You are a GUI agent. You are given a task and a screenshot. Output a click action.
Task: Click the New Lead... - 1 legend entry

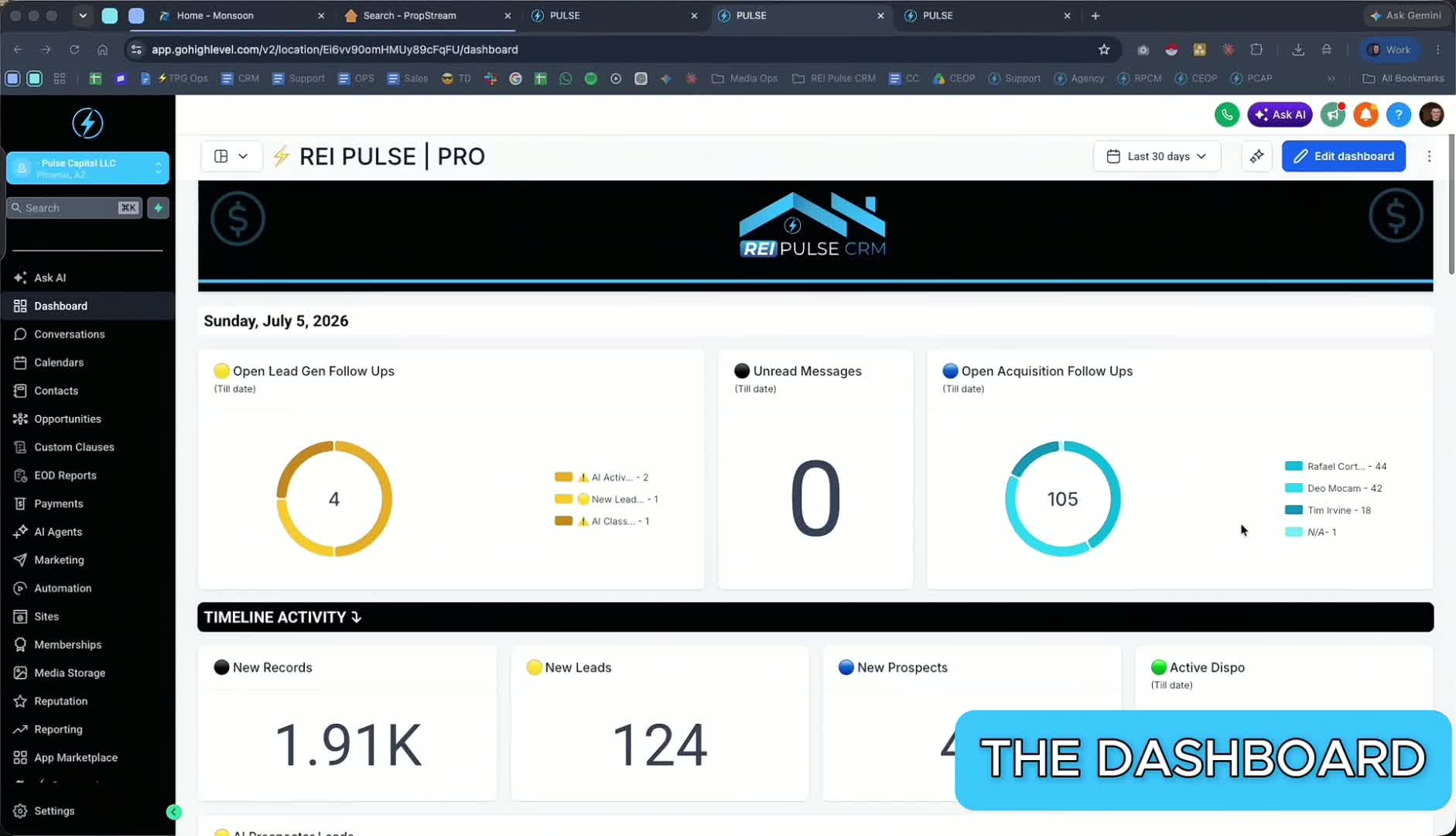coord(607,499)
